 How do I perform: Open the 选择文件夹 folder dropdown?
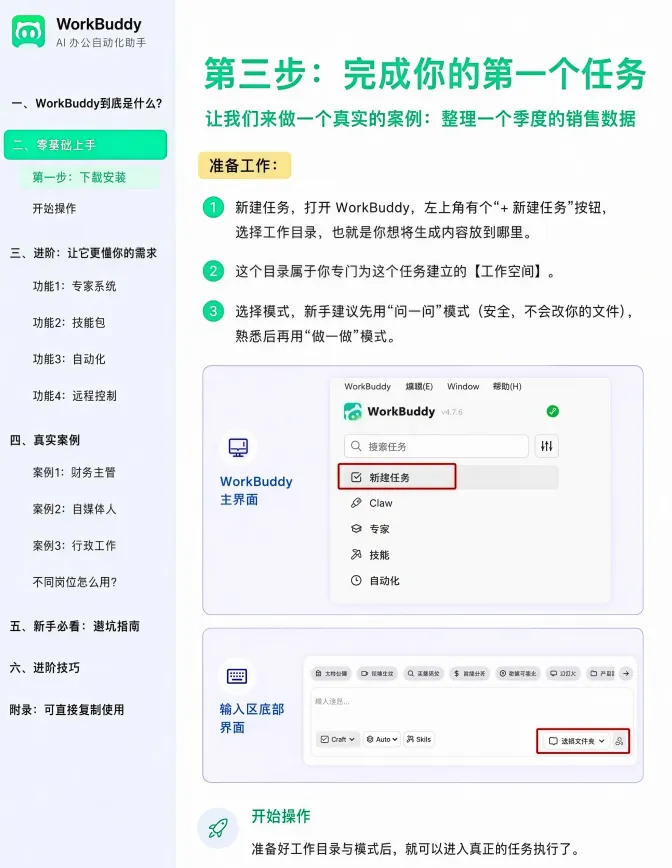(x=576, y=741)
